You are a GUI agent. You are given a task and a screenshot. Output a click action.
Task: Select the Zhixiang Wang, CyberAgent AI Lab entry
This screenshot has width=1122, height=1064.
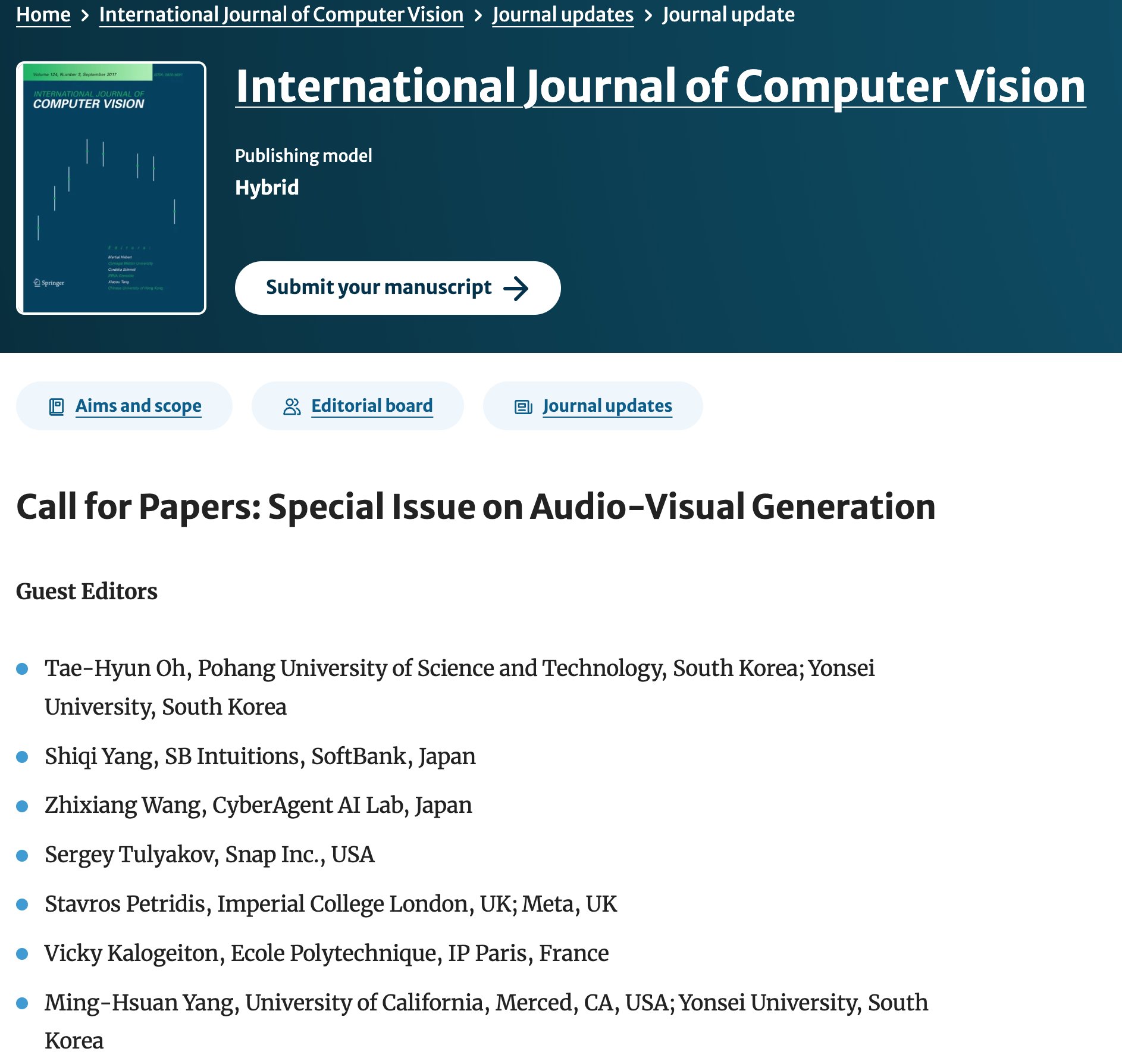[x=258, y=805]
